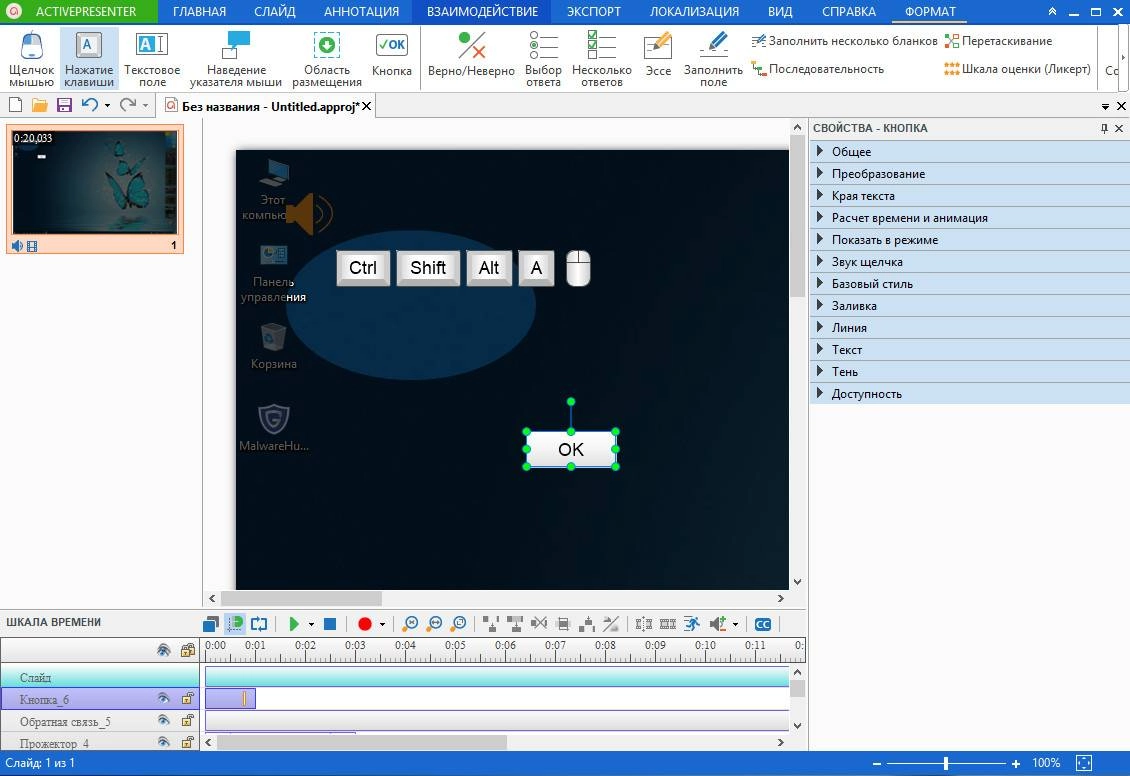Switch to the ГЛАВНАЯ ribbon tab
The image size is (1130, 776).
[200, 12]
